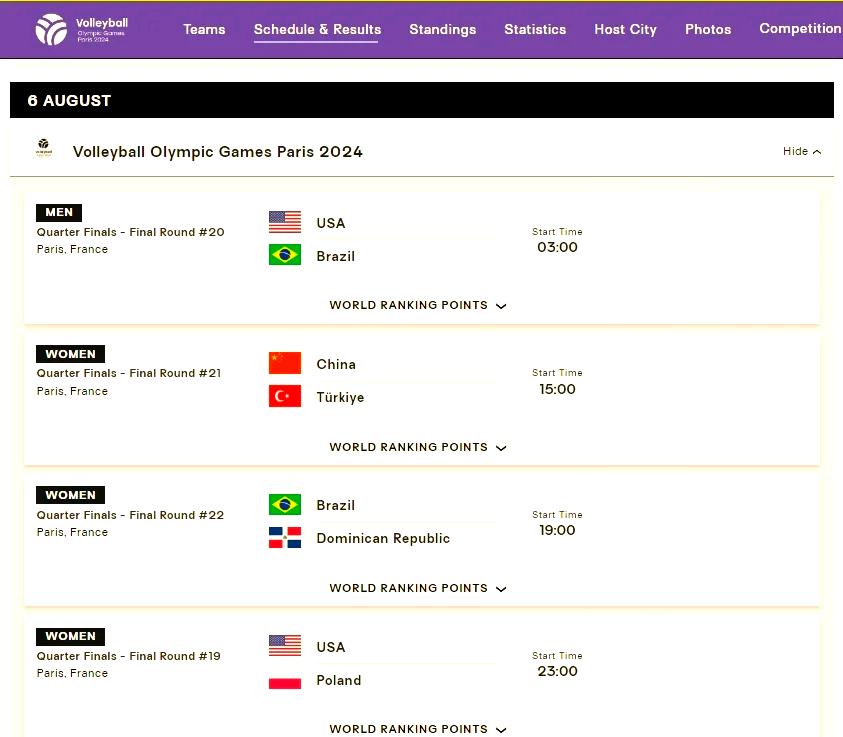Select team Brazil in Men's match #20
The image size is (843, 737).
point(335,256)
